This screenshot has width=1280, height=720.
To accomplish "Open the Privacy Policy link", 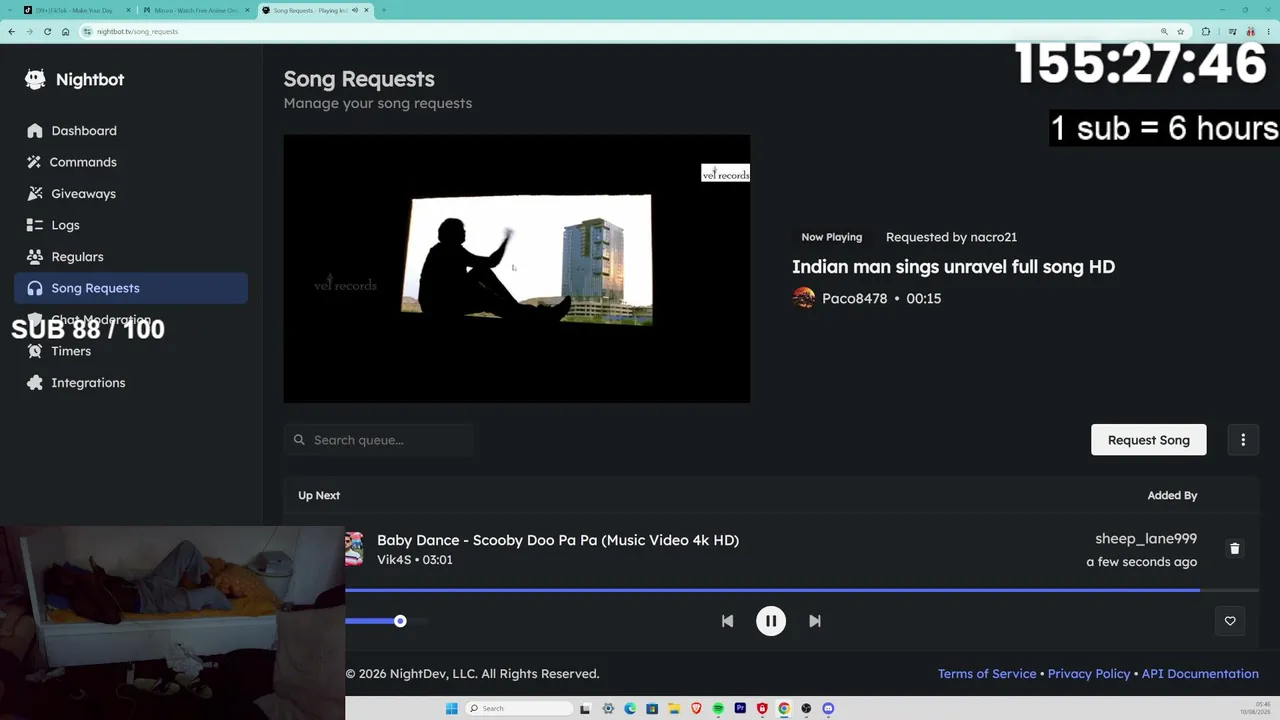I will coord(1089,674).
